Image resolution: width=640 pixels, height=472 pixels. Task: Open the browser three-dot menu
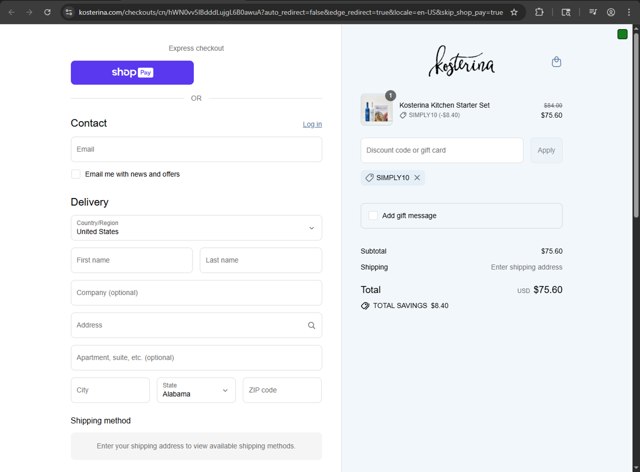click(629, 12)
